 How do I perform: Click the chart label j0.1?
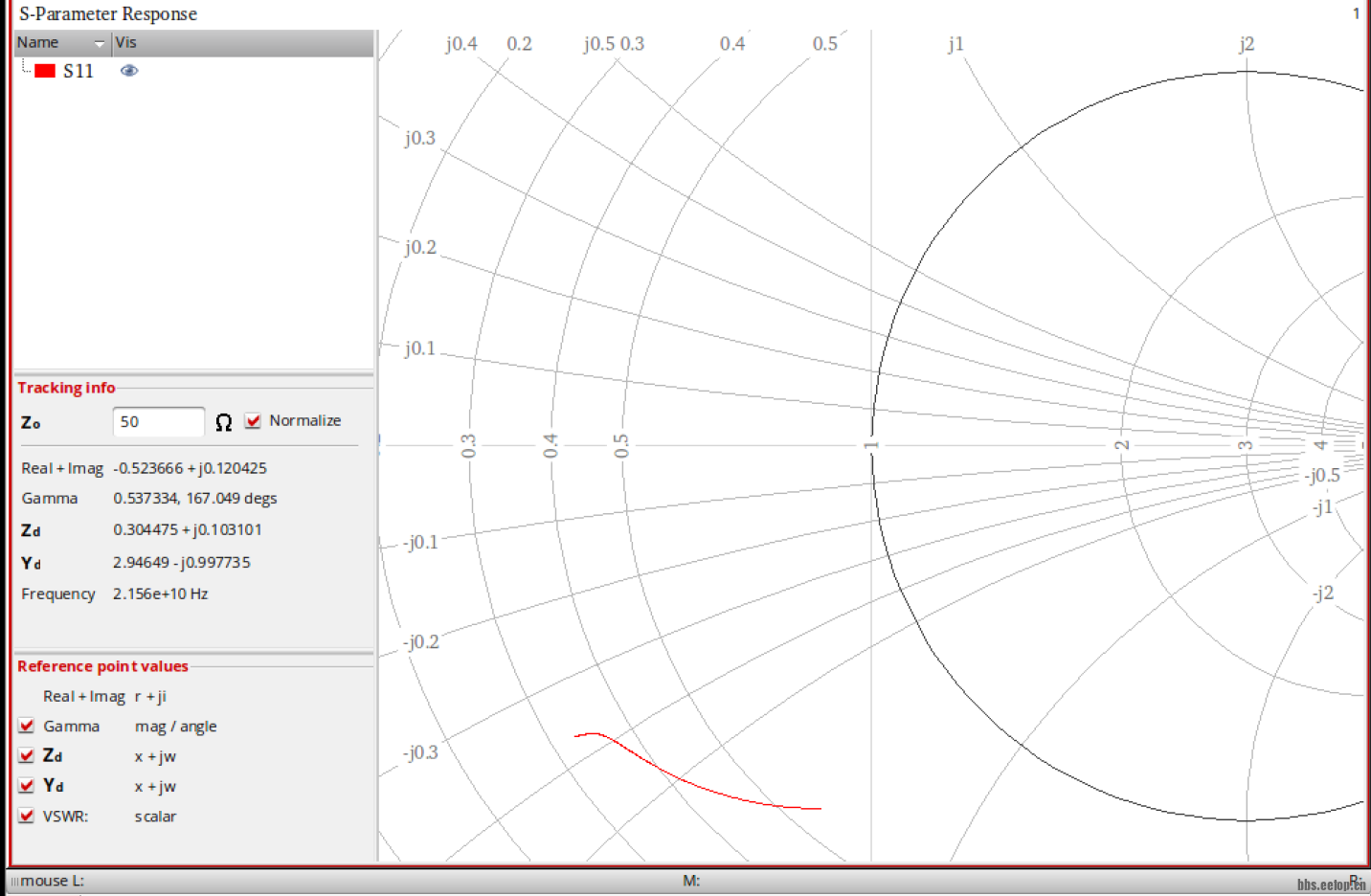tap(420, 348)
